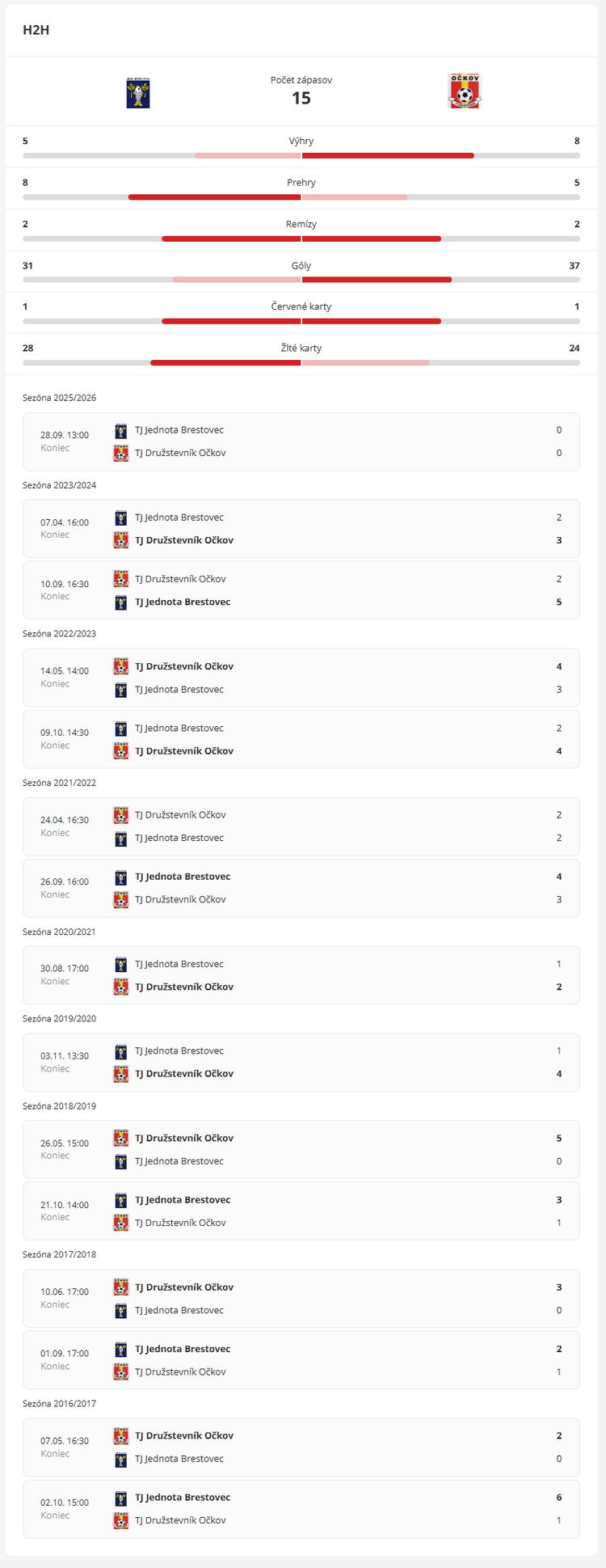
Task: Click Brestovec crest in the 28.09. 13:00 match
Action: [121, 430]
